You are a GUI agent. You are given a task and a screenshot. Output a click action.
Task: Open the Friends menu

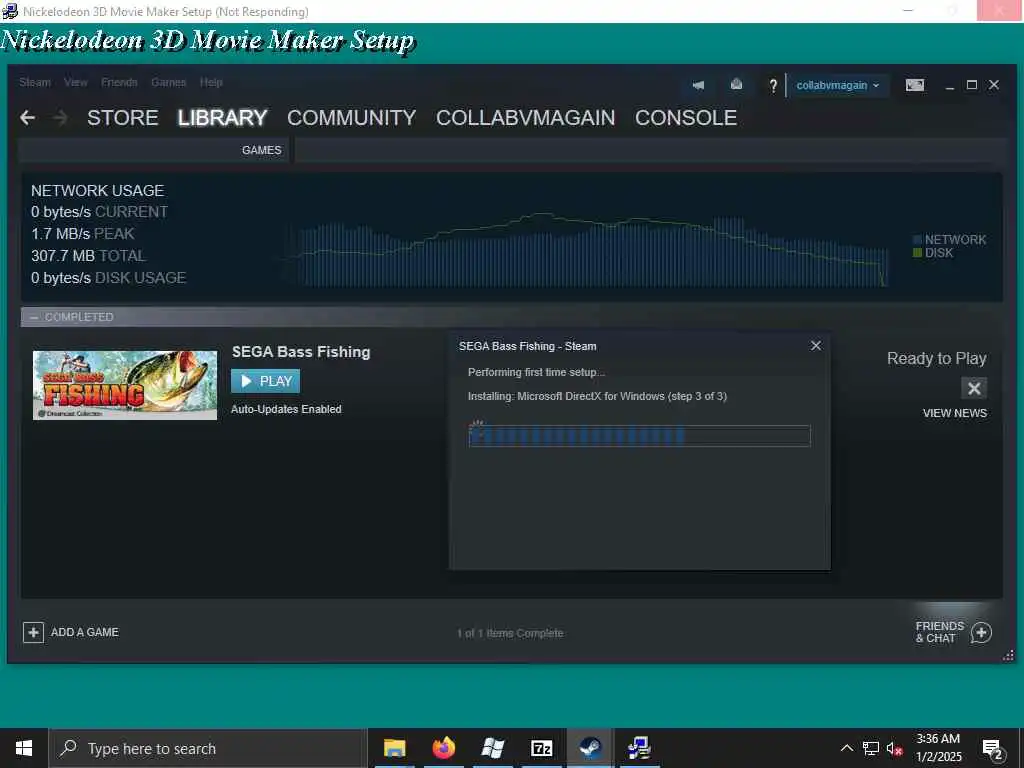(119, 82)
